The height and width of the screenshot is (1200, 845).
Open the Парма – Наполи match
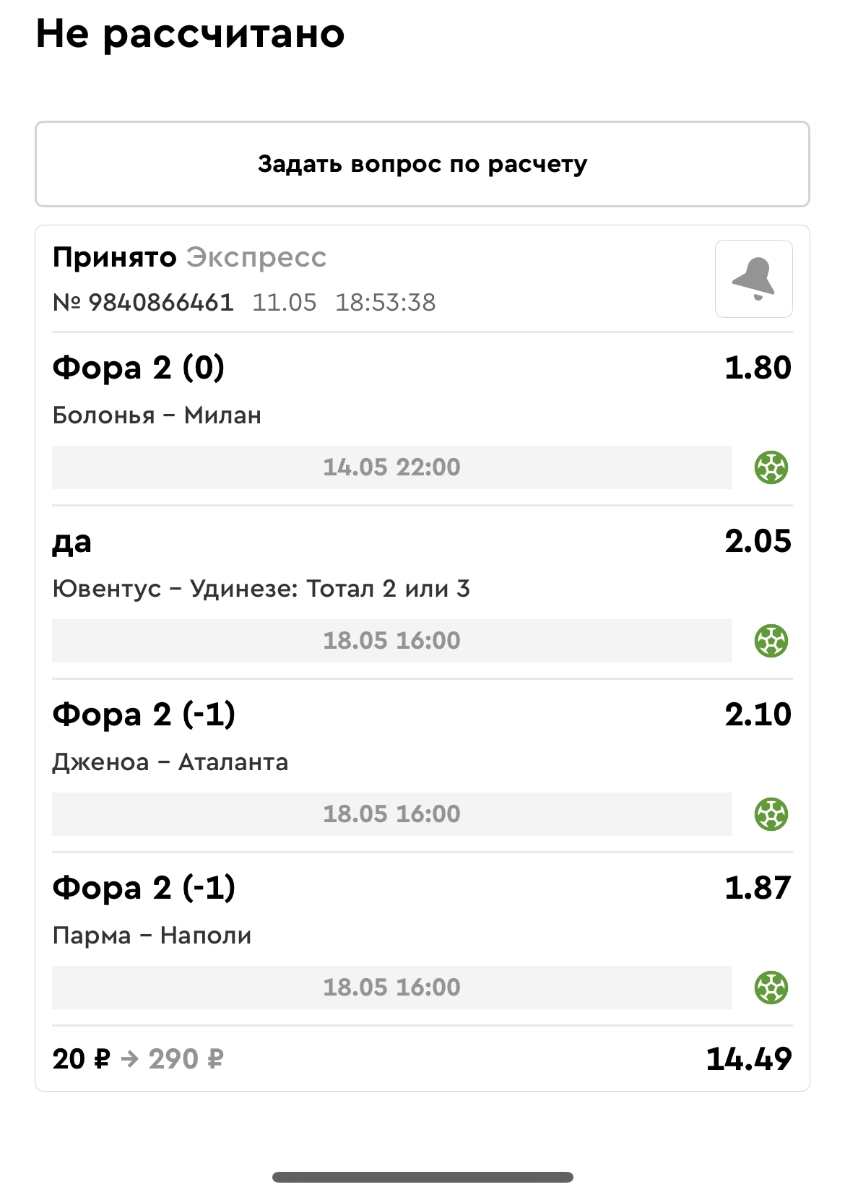click(x=152, y=936)
